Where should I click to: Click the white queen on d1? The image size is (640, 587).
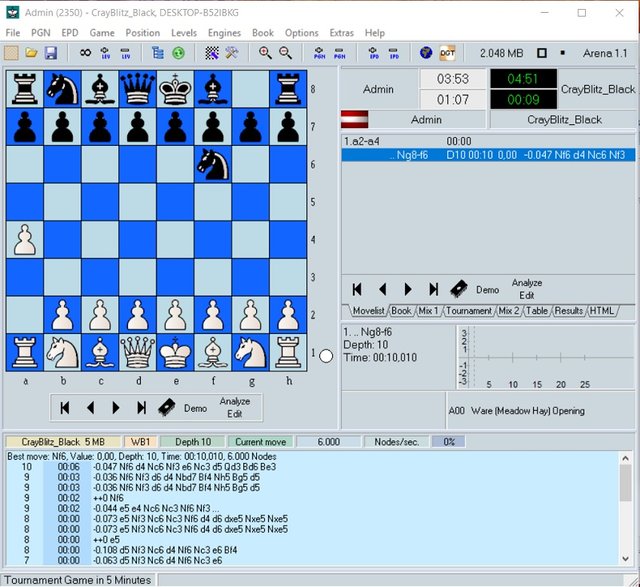click(x=138, y=353)
